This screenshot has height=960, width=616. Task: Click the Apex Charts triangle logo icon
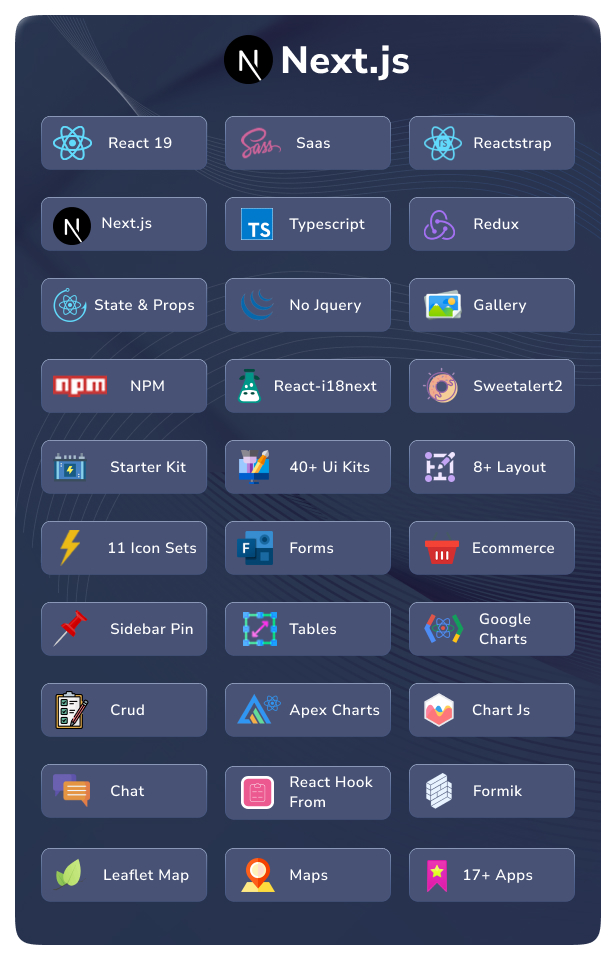click(x=259, y=710)
